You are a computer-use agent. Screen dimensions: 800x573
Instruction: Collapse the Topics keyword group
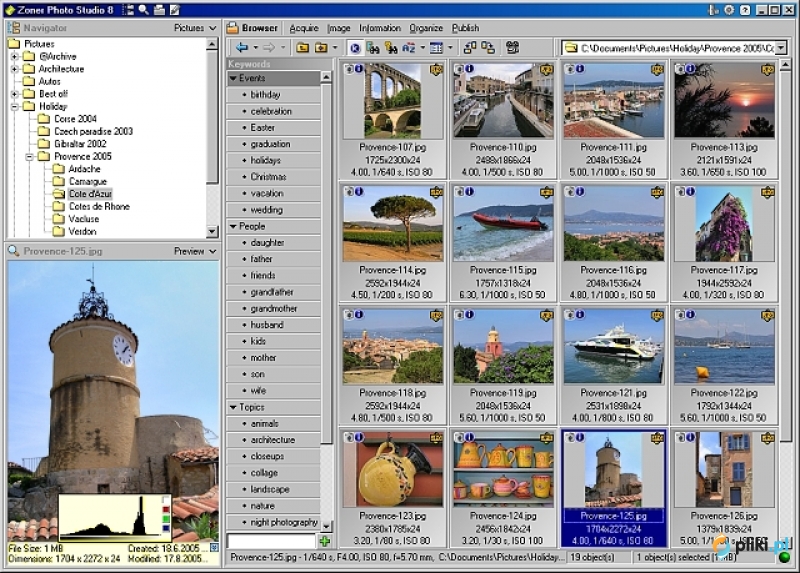tap(233, 407)
